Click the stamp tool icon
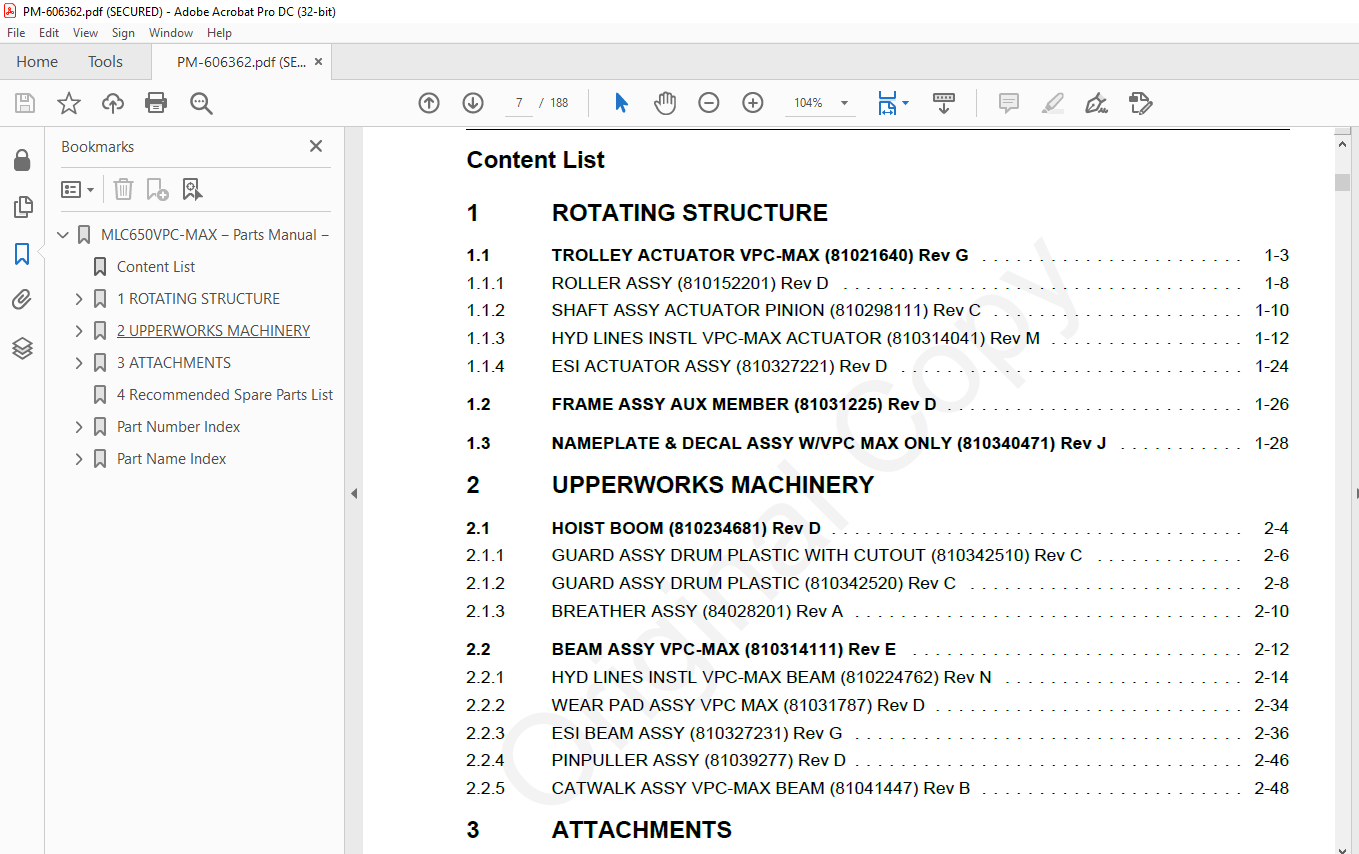The image size is (1359, 854). coord(1141,103)
